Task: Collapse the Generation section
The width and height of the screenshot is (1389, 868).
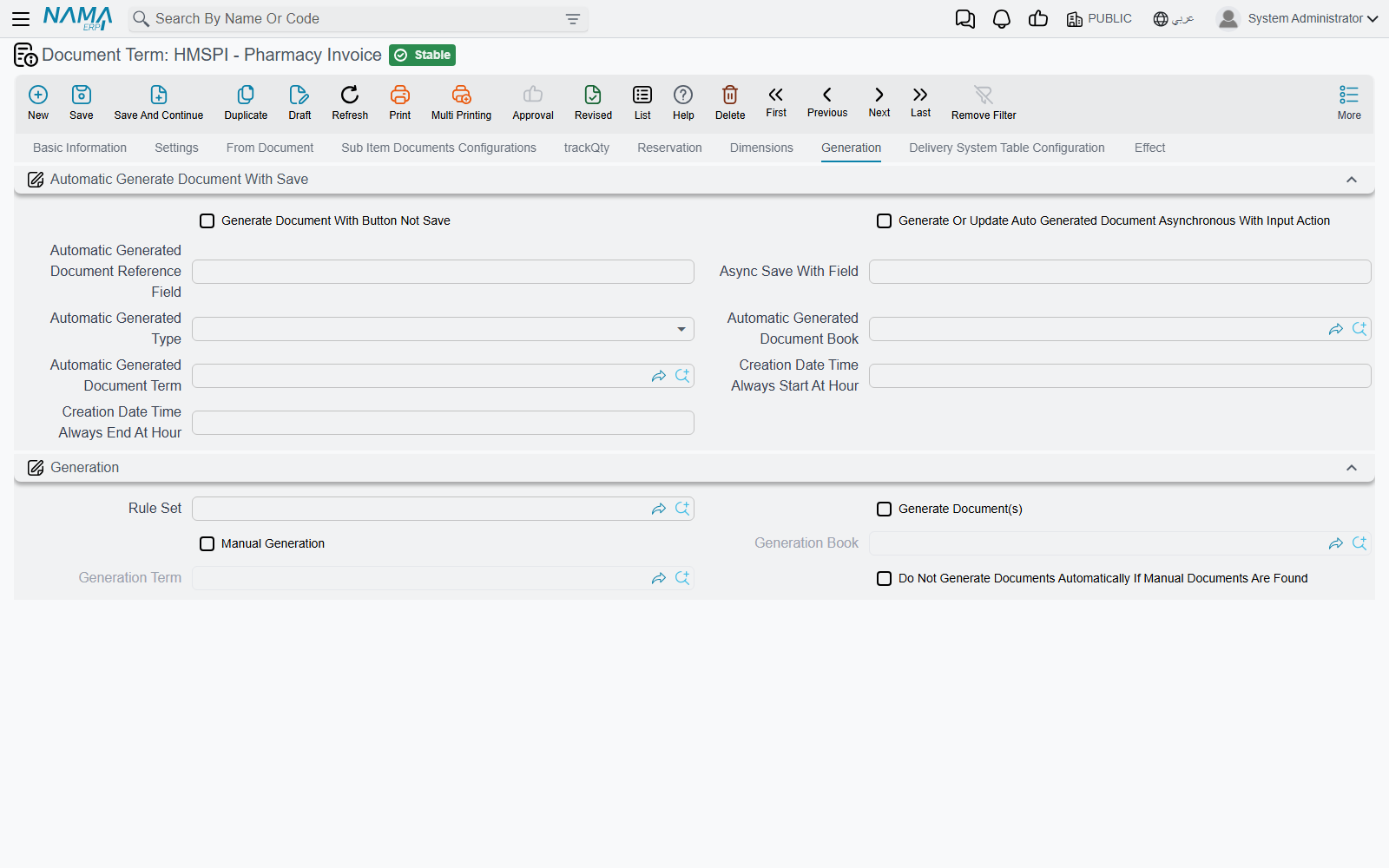Action: point(1352,468)
